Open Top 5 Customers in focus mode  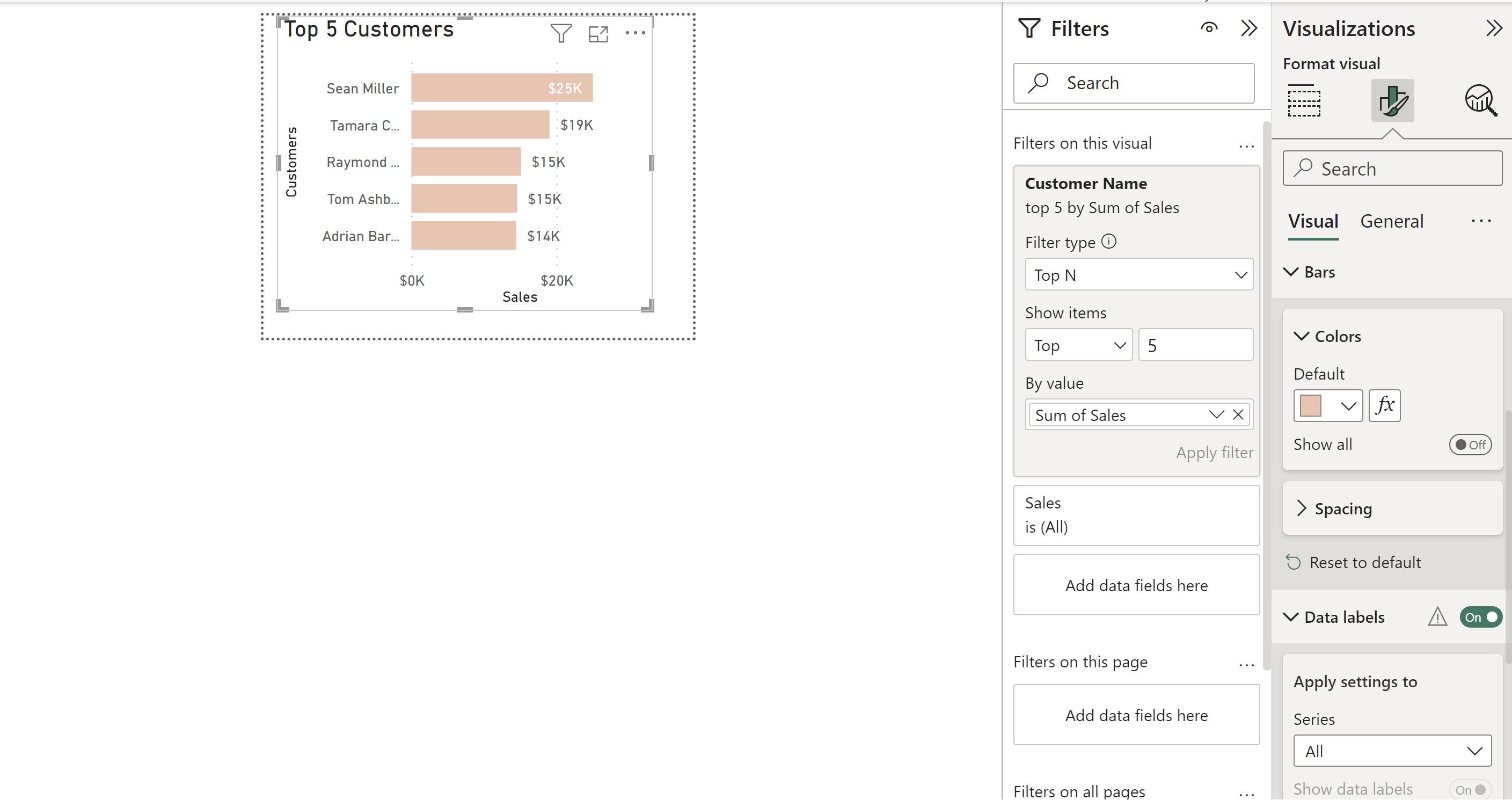(597, 33)
